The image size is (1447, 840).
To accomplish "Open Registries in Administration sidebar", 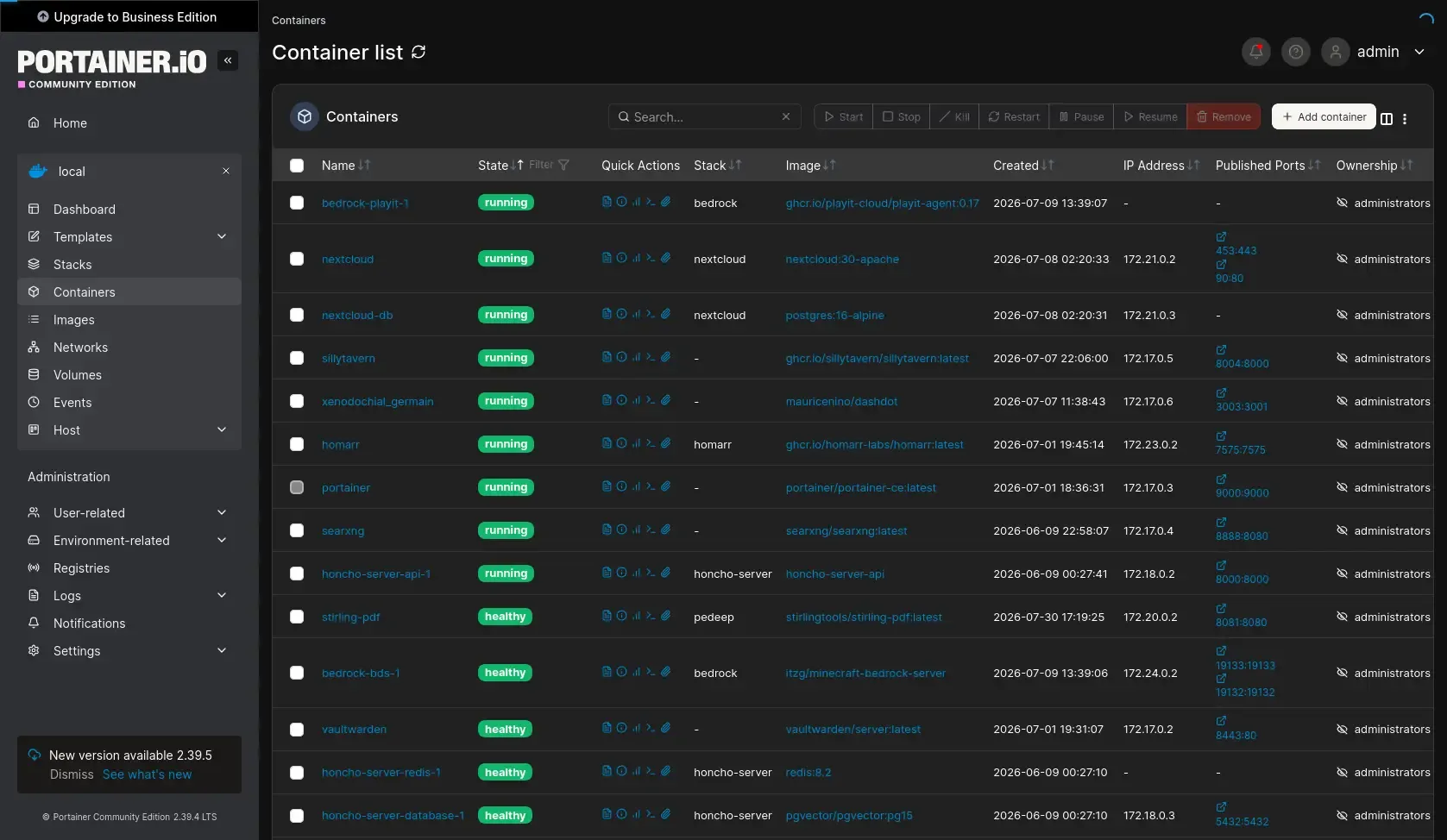I will pyautogui.click(x=129, y=567).
